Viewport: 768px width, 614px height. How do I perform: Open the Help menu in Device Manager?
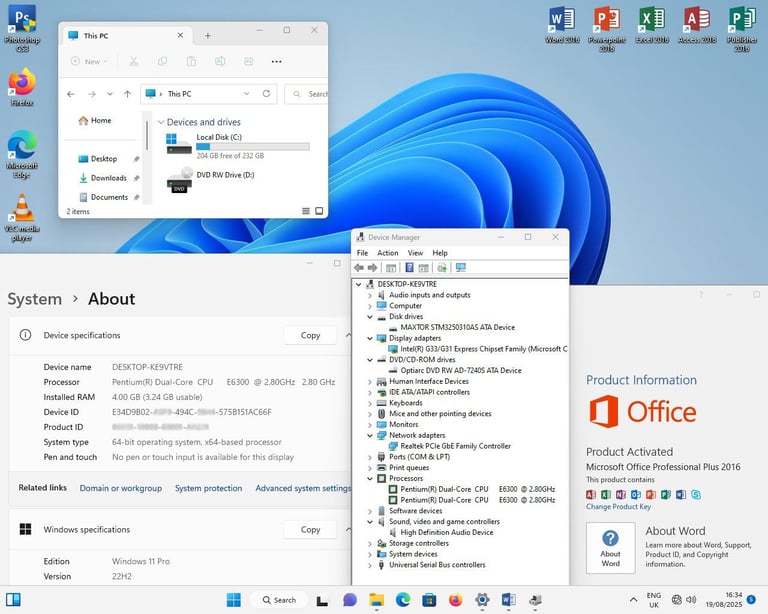coord(440,253)
